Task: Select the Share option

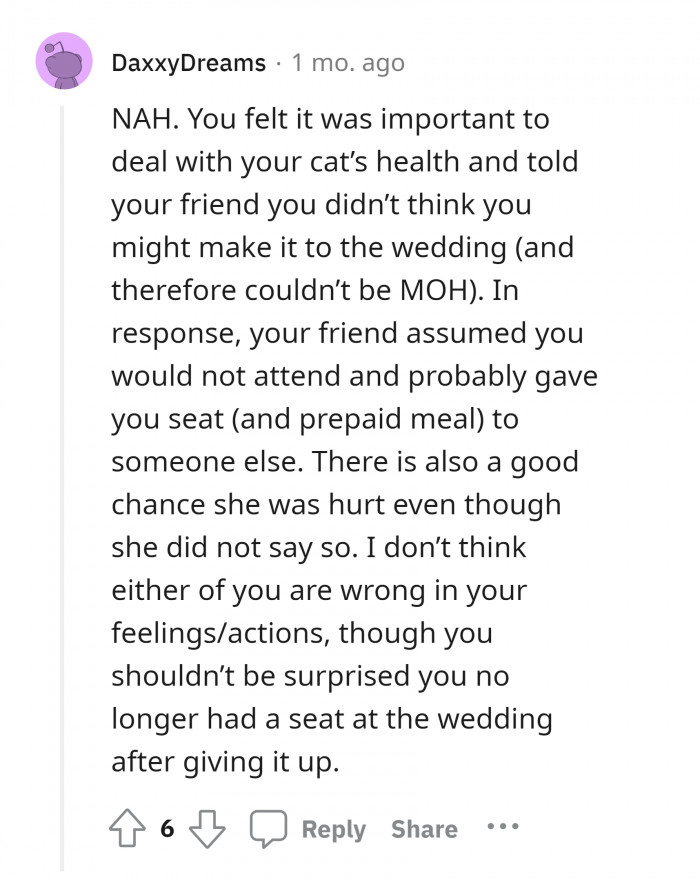Action: pyautogui.click(x=423, y=828)
